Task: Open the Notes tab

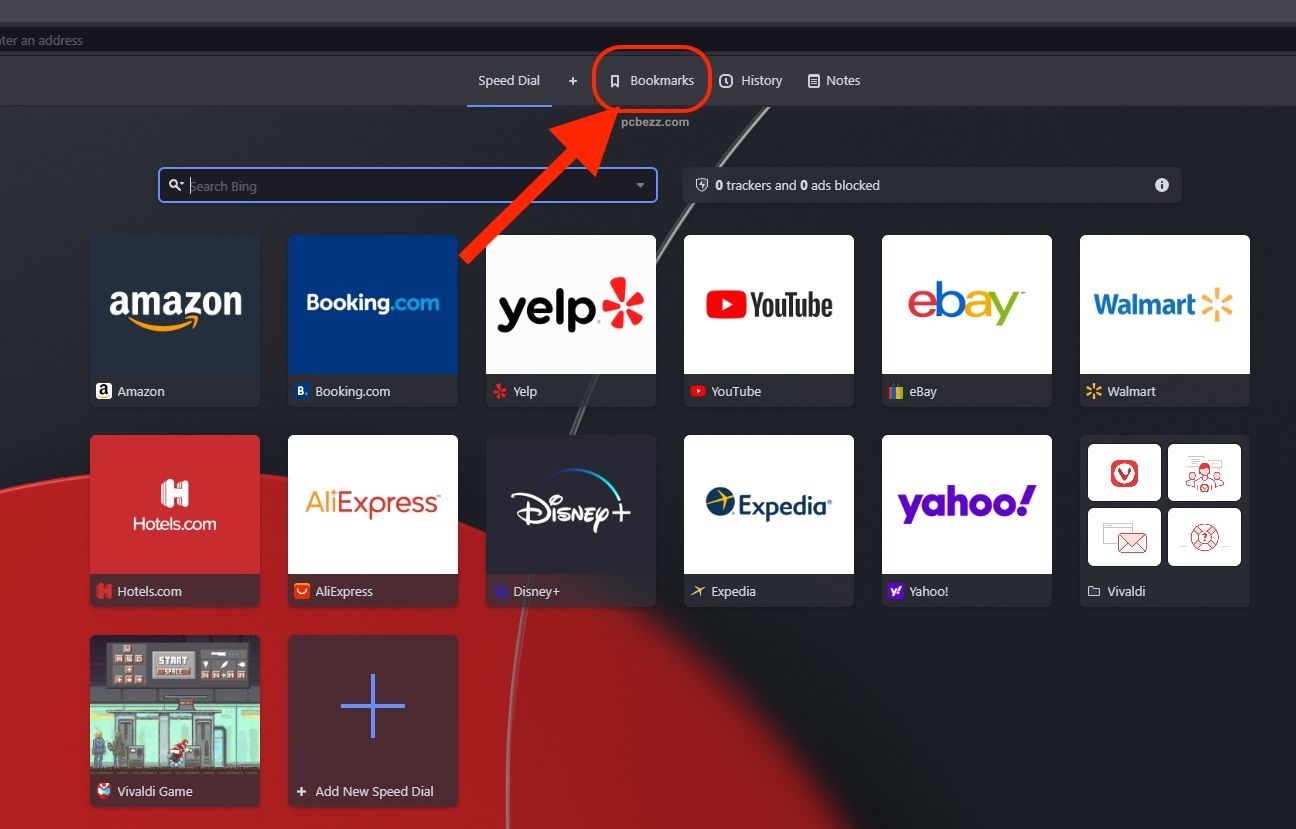Action: [834, 81]
